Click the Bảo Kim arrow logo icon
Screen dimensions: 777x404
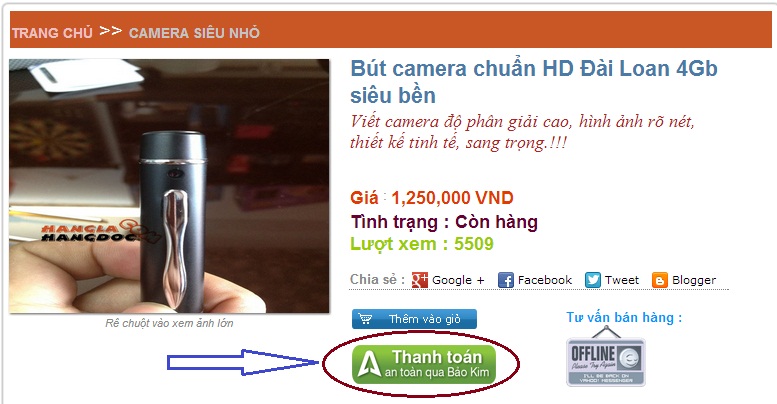[369, 365]
